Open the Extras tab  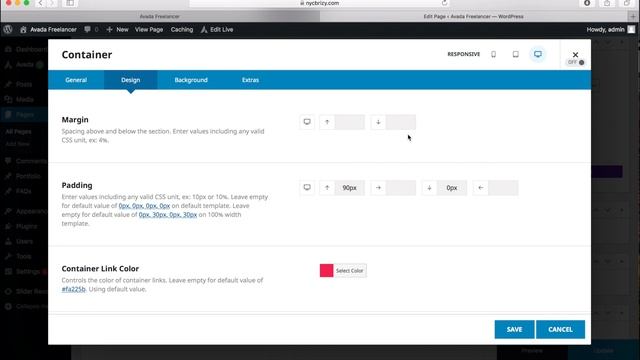pos(250,80)
